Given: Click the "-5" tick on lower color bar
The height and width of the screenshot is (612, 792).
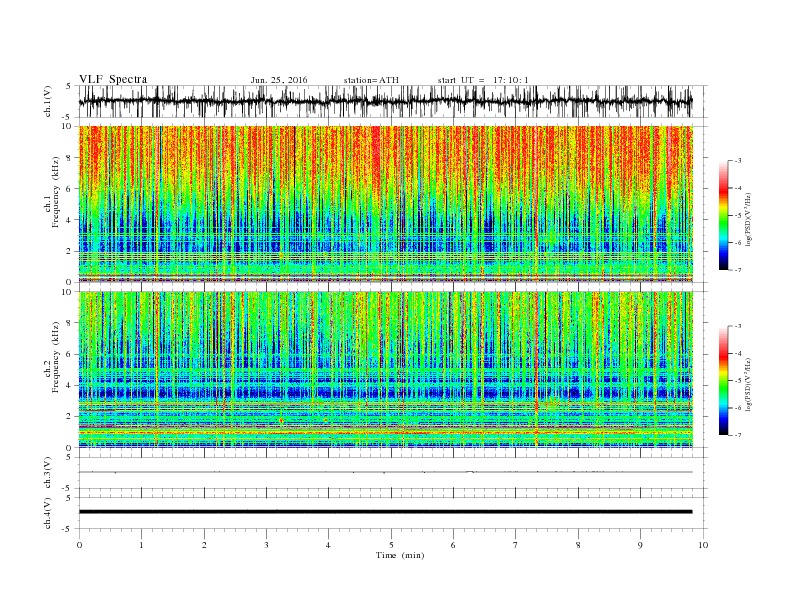Looking at the screenshot, I should pyautogui.click(x=737, y=381).
